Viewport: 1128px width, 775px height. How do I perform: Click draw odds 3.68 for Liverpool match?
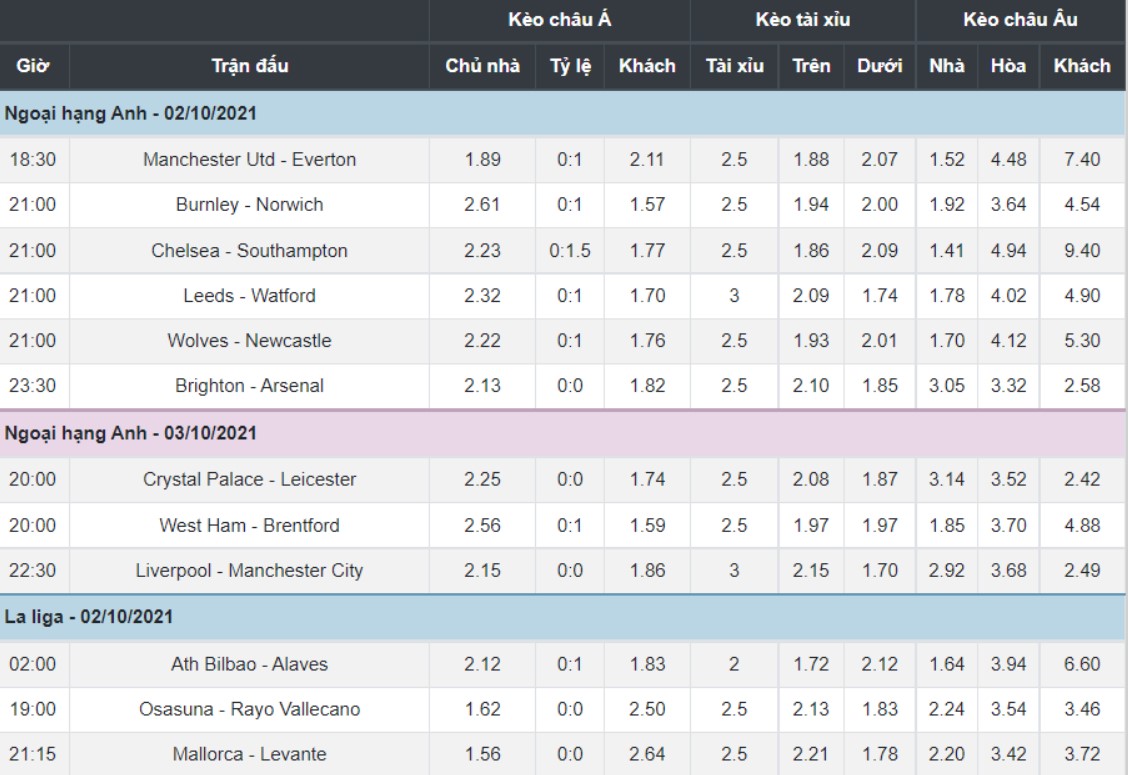tap(1008, 570)
